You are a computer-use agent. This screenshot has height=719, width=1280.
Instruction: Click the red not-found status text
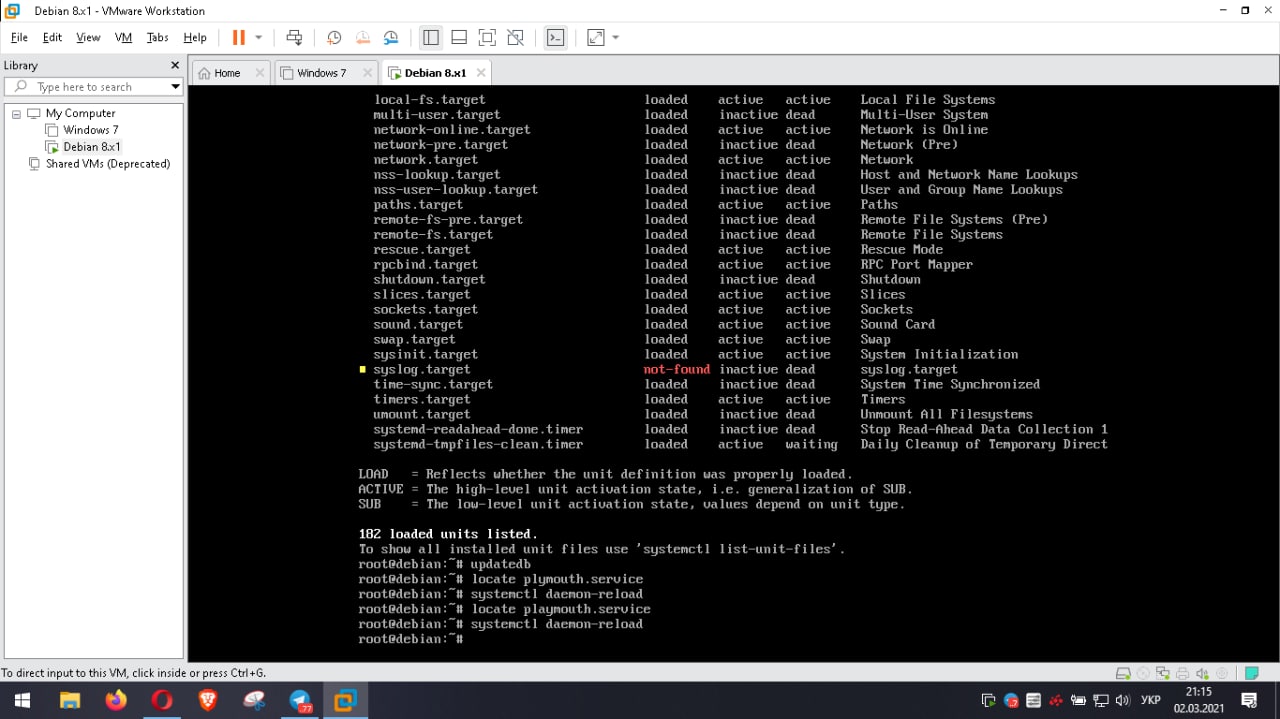click(677, 369)
